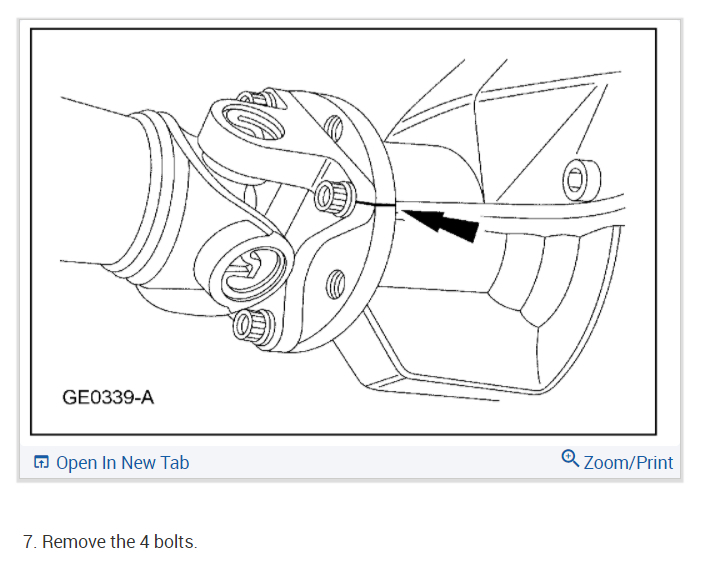The height and width of the screenshot is (568, 702).
Task: Click the bolt beside the index mark line
Action: point(334,197)
